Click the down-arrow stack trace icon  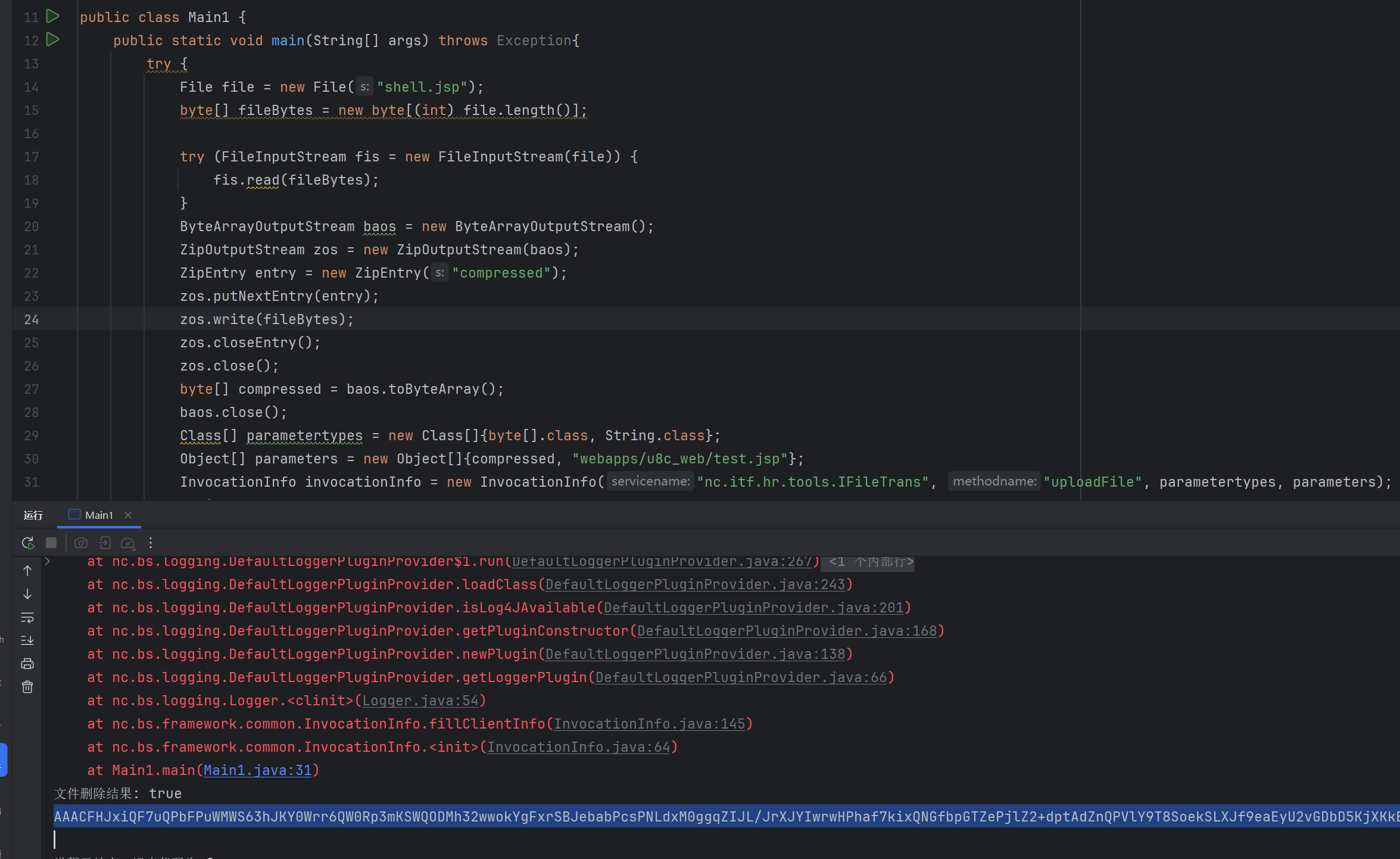pyautogui.click(x=27, y=594)
